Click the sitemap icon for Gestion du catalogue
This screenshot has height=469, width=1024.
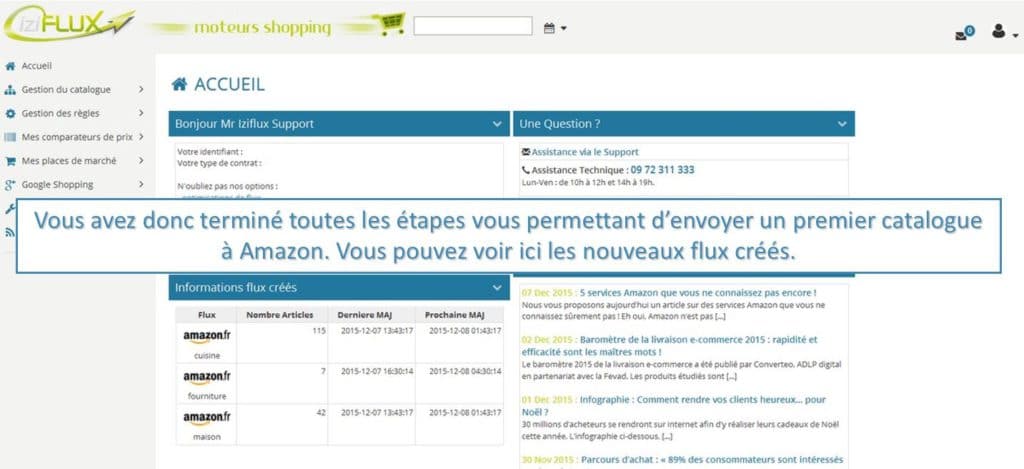[10, 90]
